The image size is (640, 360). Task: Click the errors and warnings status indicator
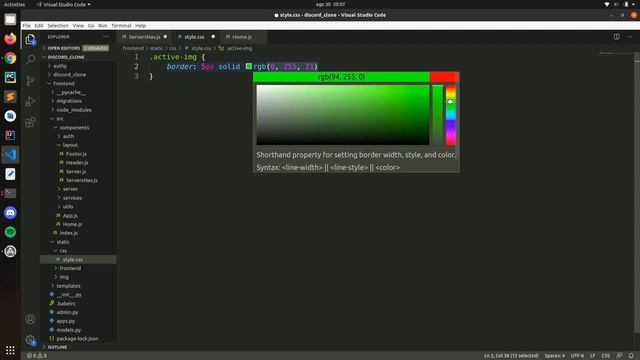pyautogui.click(x=37, y=356)
